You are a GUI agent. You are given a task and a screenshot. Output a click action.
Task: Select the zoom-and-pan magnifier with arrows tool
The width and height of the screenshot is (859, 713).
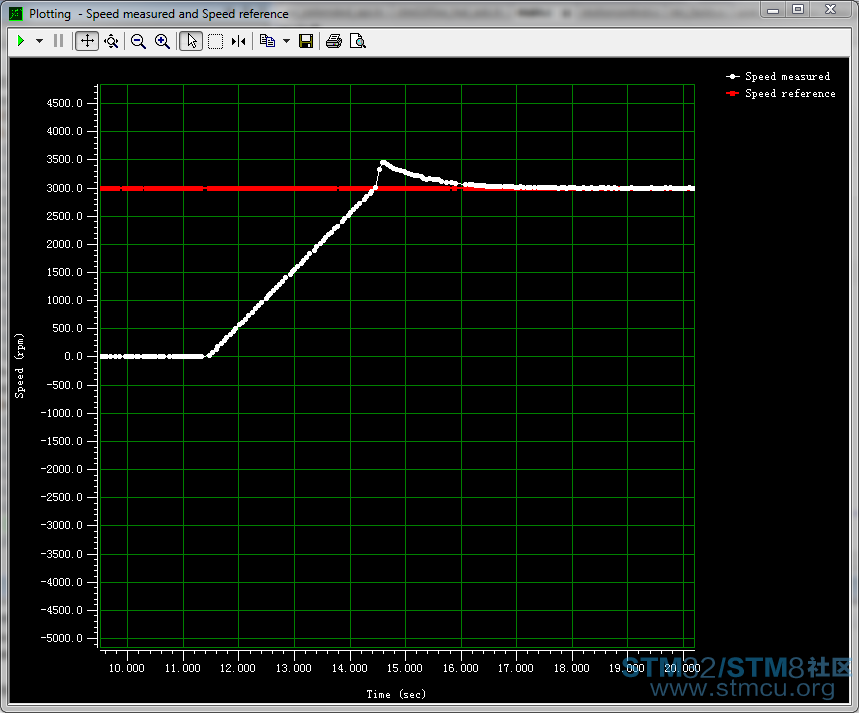click(x=111, y=41)
